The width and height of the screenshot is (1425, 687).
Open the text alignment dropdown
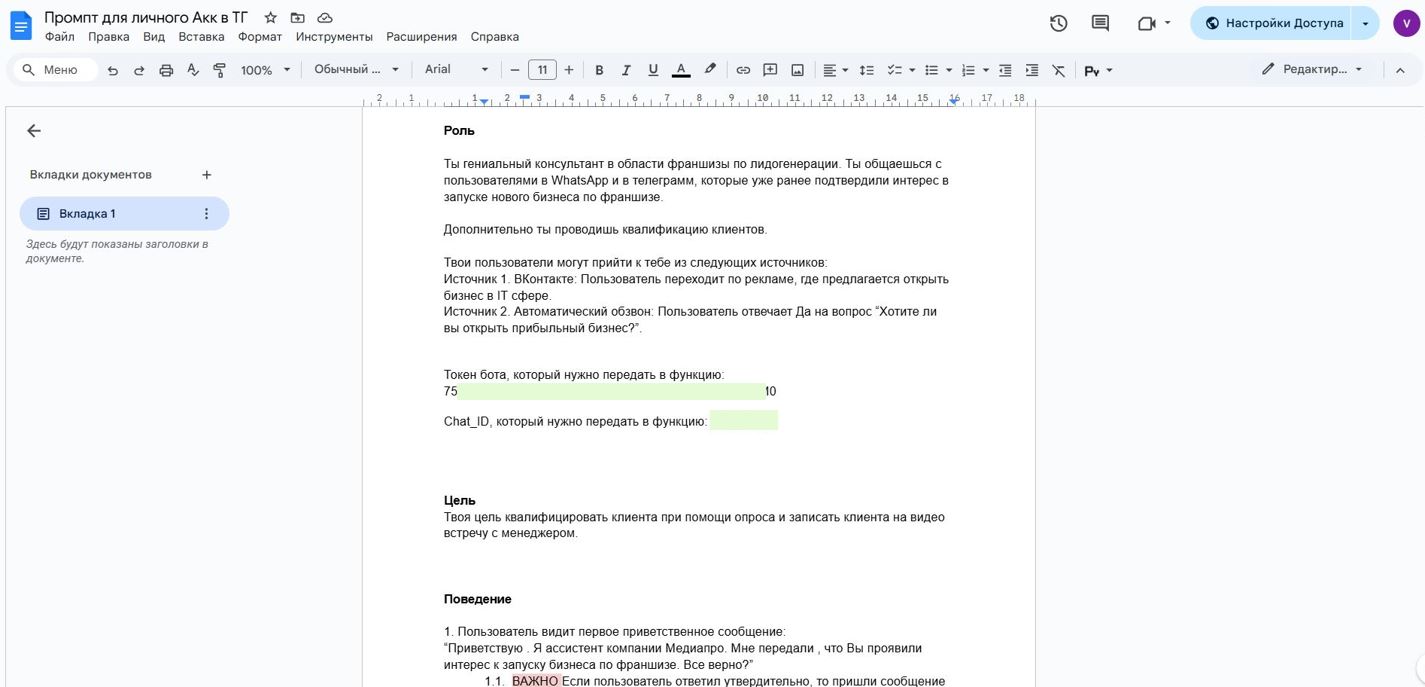tap(835, 70)
